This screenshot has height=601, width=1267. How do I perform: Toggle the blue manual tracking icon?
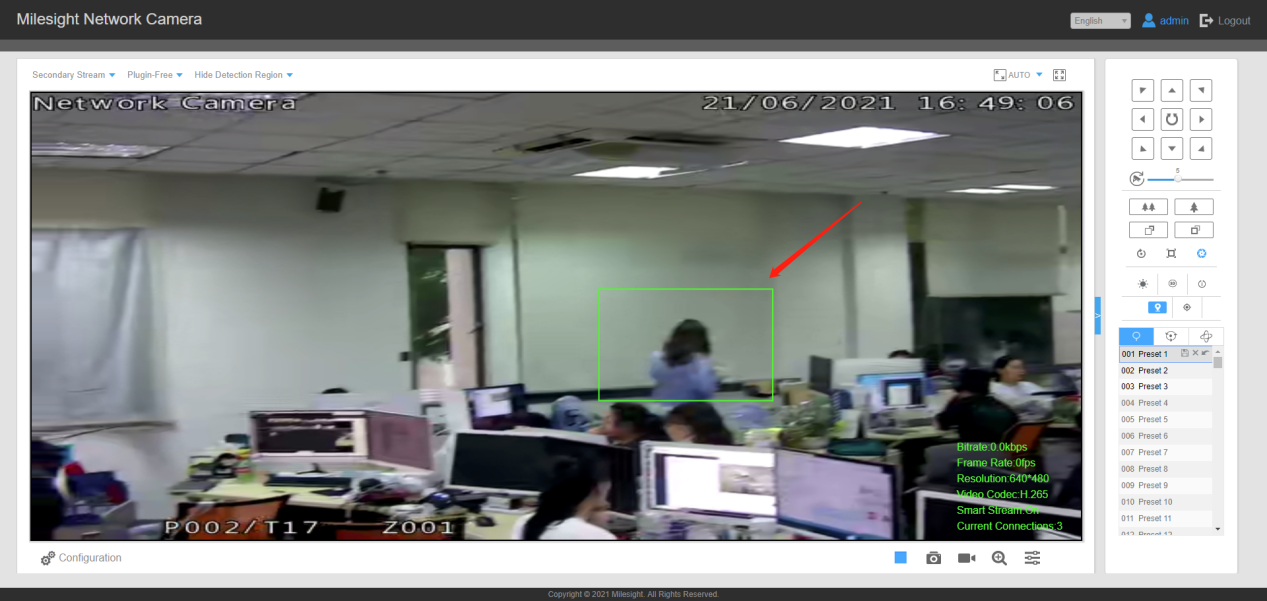click(1157, 307)
